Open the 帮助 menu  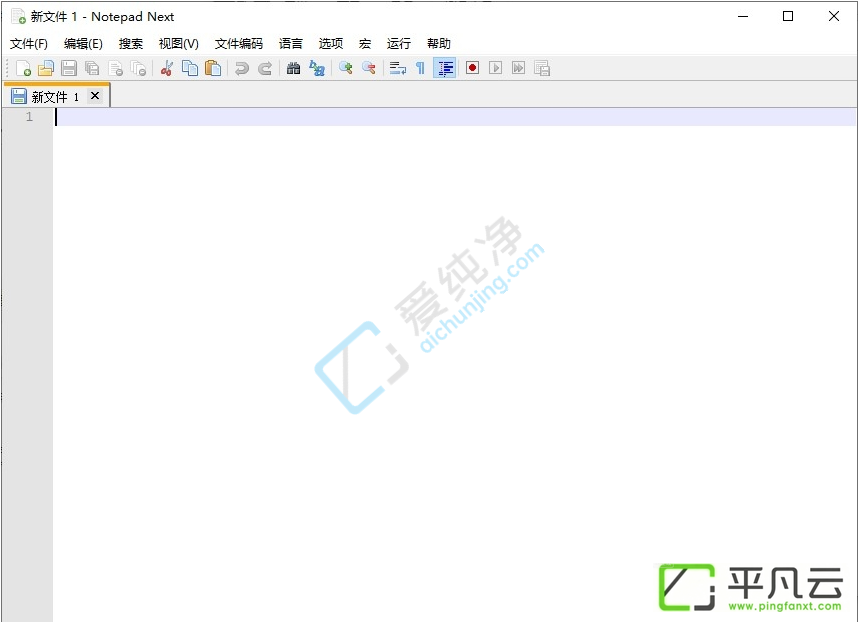(x=439, y=43)
